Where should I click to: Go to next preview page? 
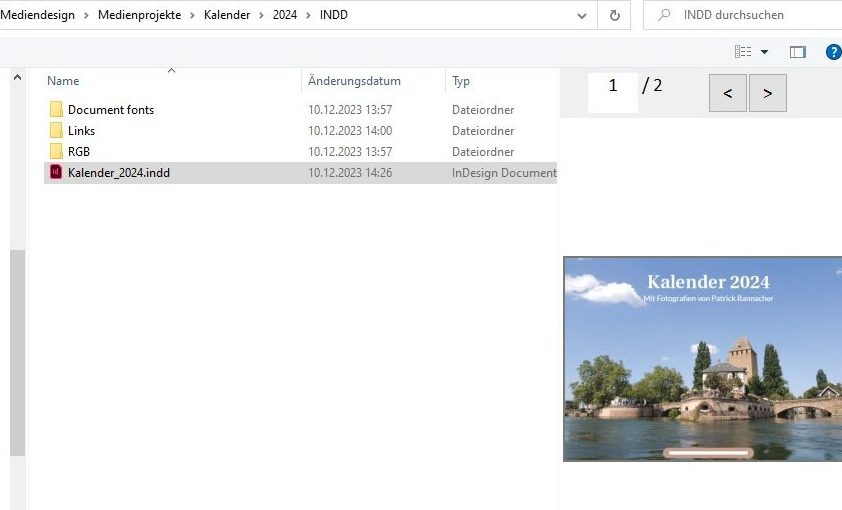point(767,93)
